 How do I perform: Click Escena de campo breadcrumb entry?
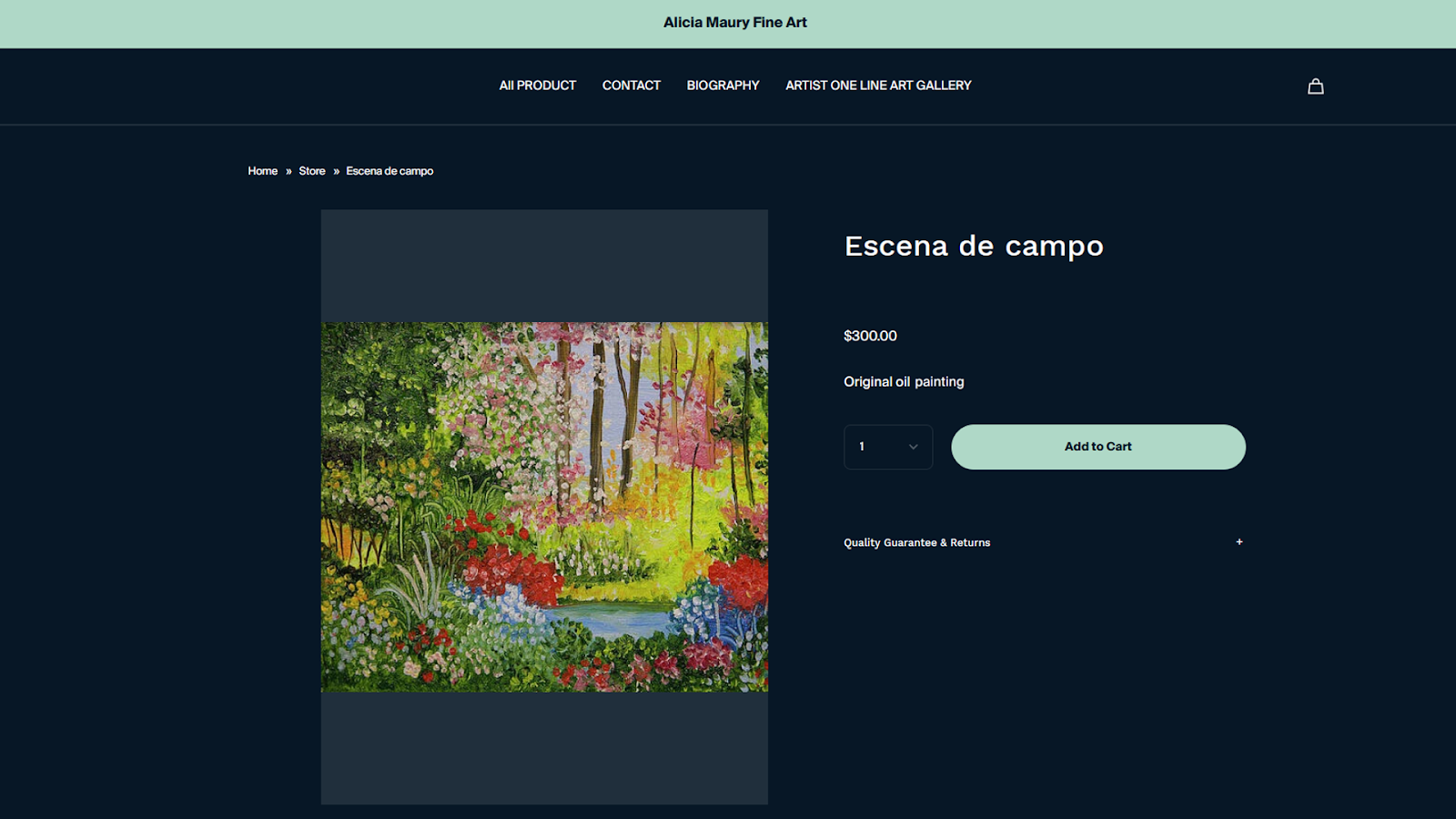pos(389,171)
